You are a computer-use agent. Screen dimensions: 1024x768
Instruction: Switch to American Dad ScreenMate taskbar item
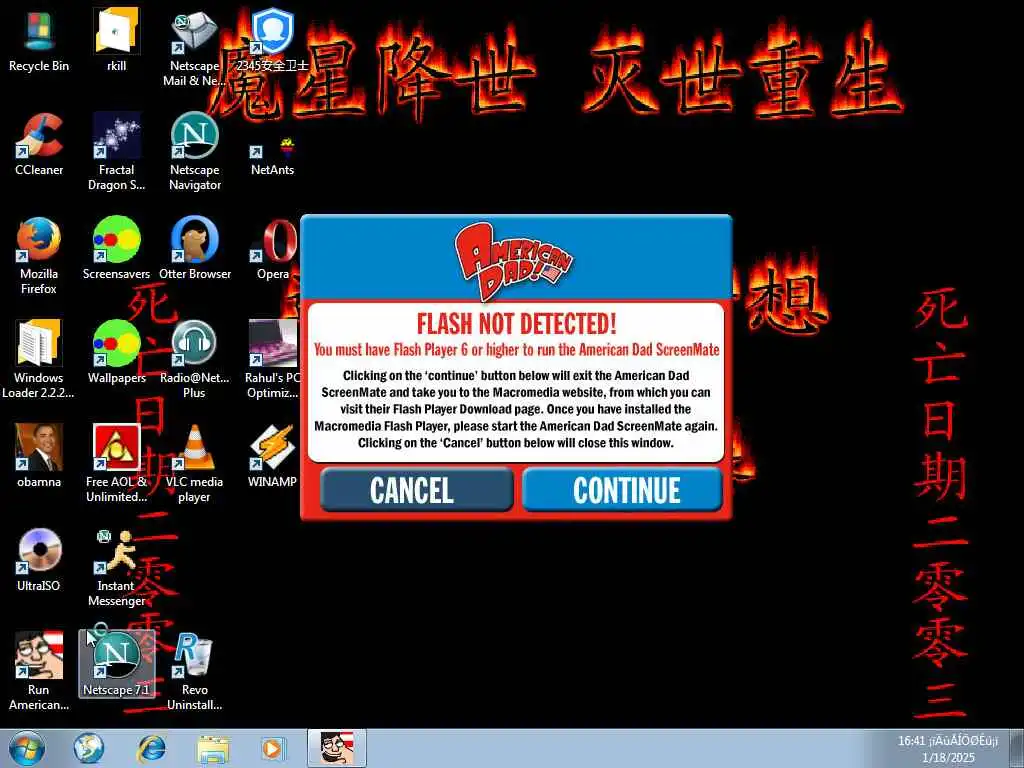coord(337,748)
